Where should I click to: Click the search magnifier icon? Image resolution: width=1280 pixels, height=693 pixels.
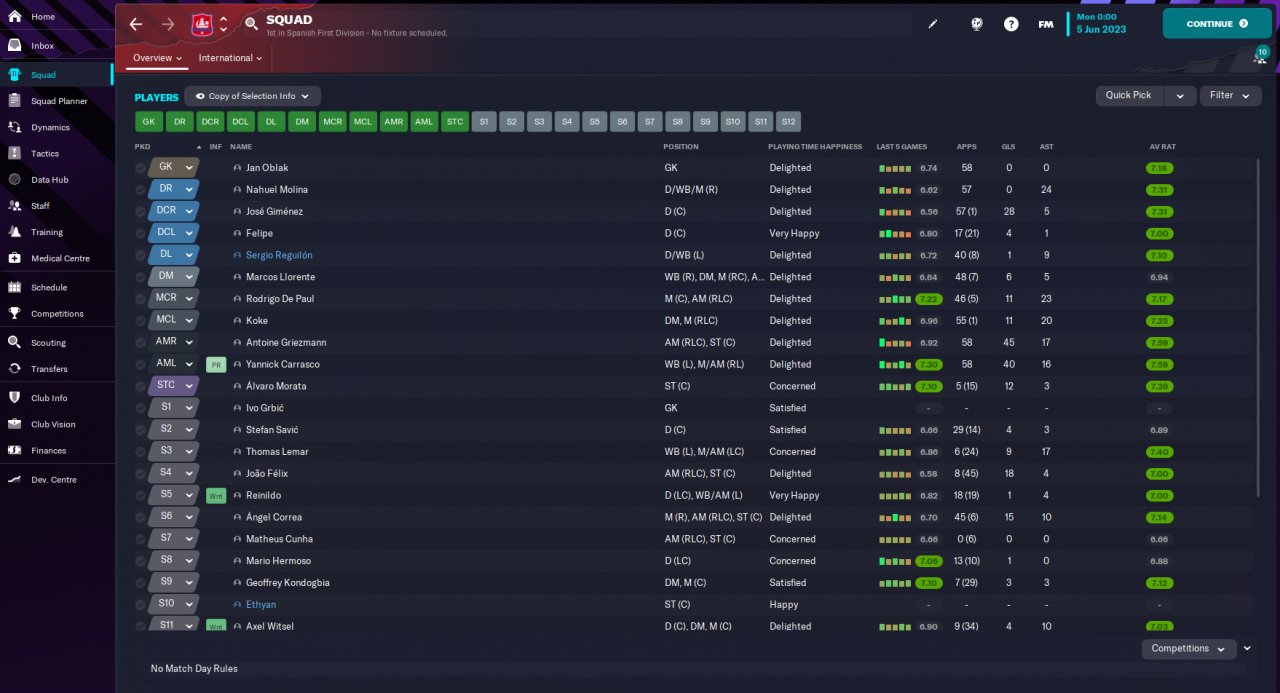coord(252,24)
